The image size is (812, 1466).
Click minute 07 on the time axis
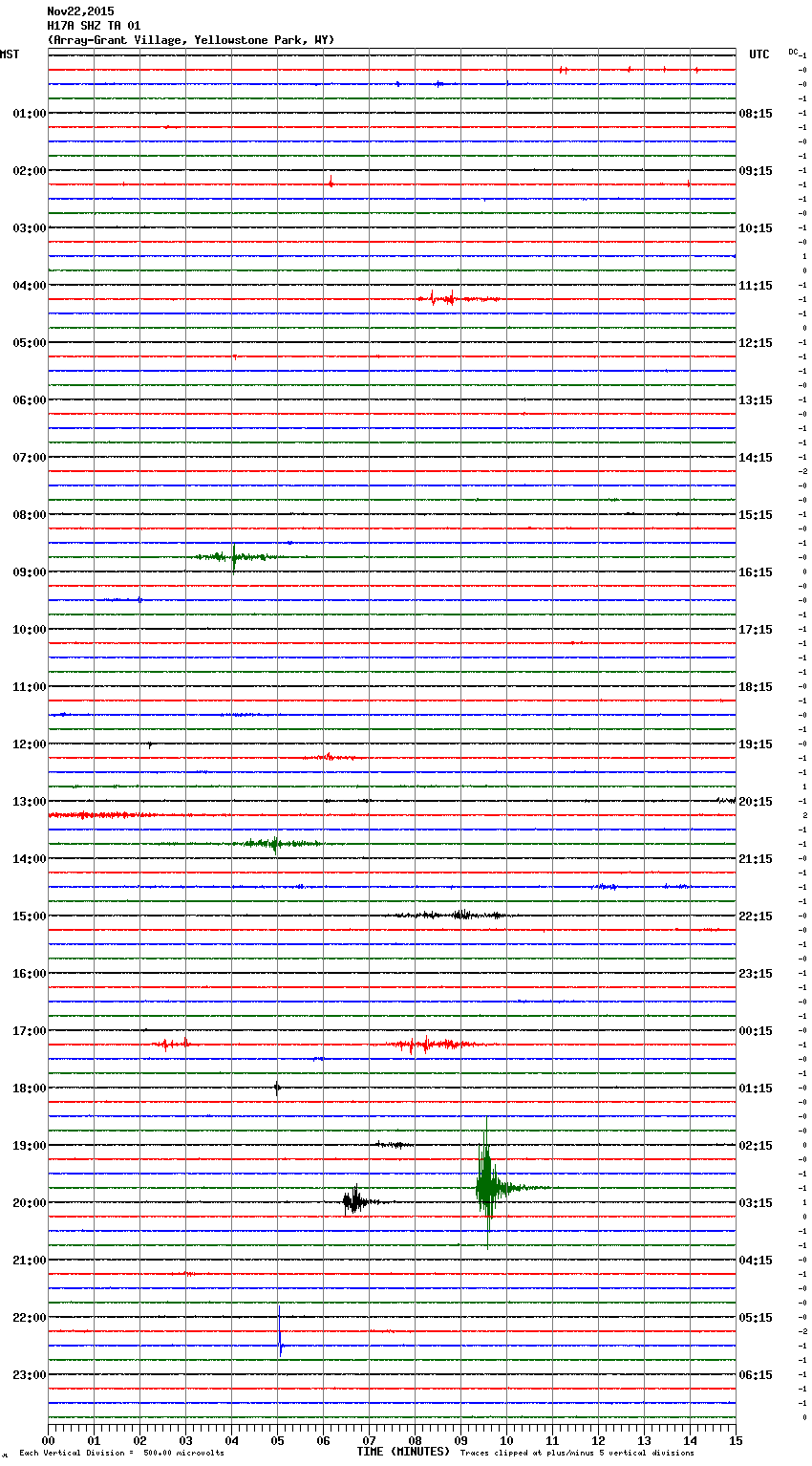coord(369,1440)
